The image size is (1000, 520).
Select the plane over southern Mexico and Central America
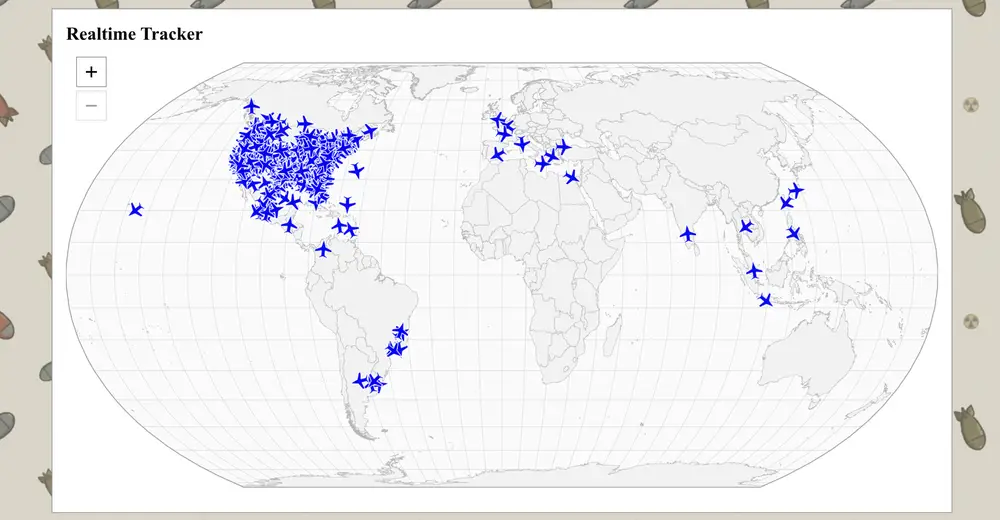(x=290, y=225)
